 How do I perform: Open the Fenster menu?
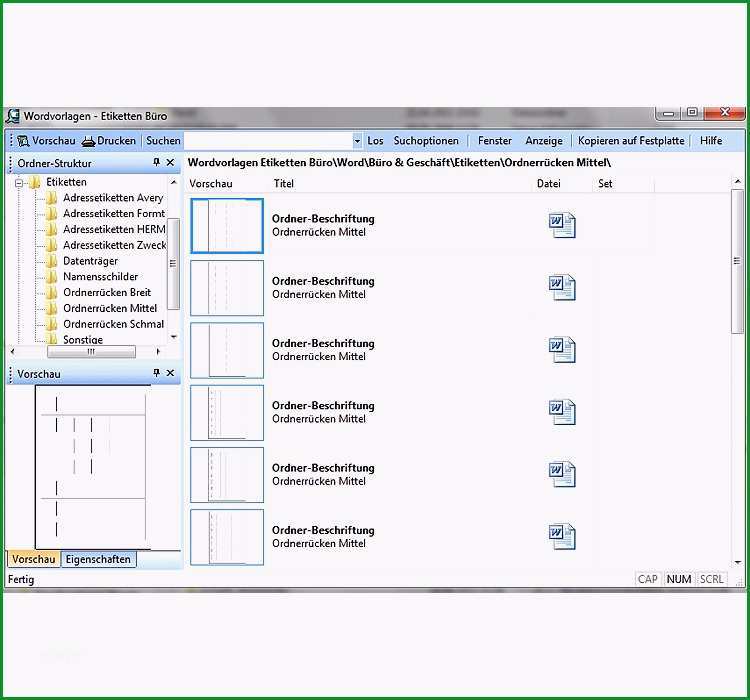[x=495, y=141]
